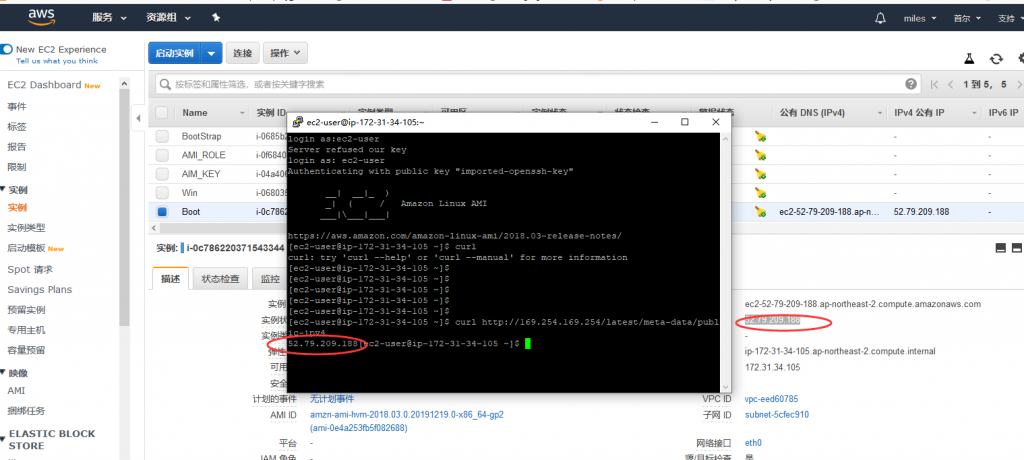Click the pushpin shortcut icon in top bar
Image resolution: width=1024 pixels, height=460 pixels.
216,18
